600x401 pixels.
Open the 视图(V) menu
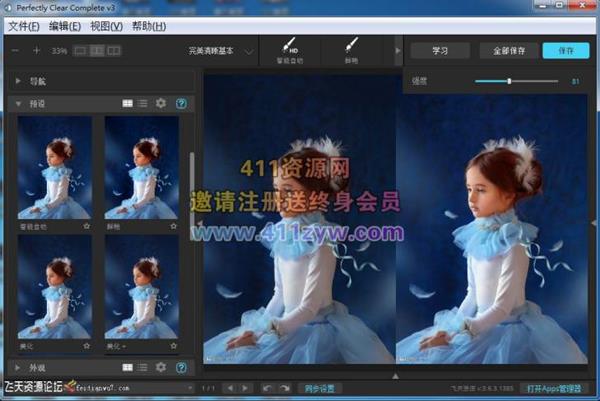pyautogui.click(x=106, y=25)
